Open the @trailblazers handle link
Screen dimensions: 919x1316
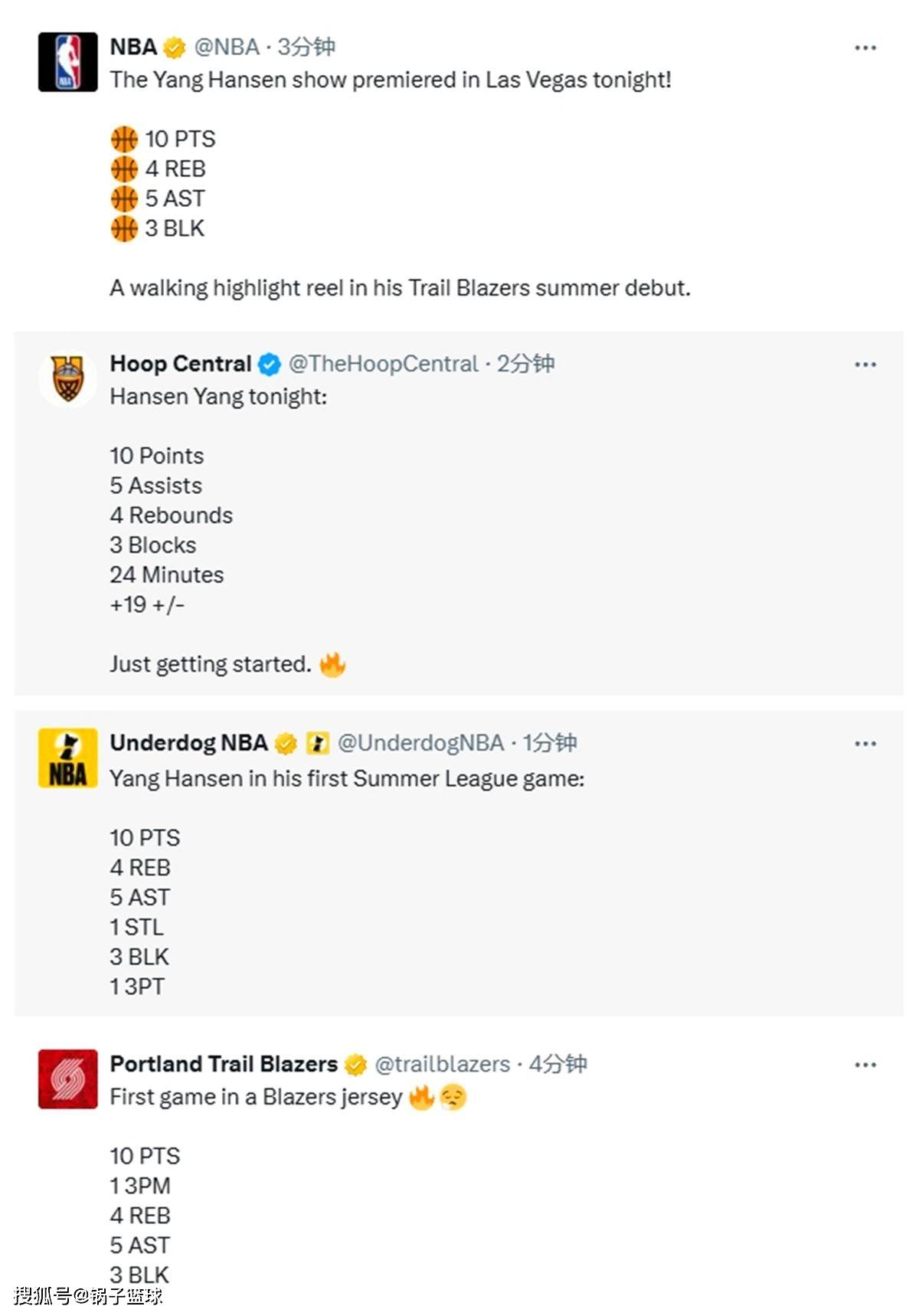(x=442, y=1064)
